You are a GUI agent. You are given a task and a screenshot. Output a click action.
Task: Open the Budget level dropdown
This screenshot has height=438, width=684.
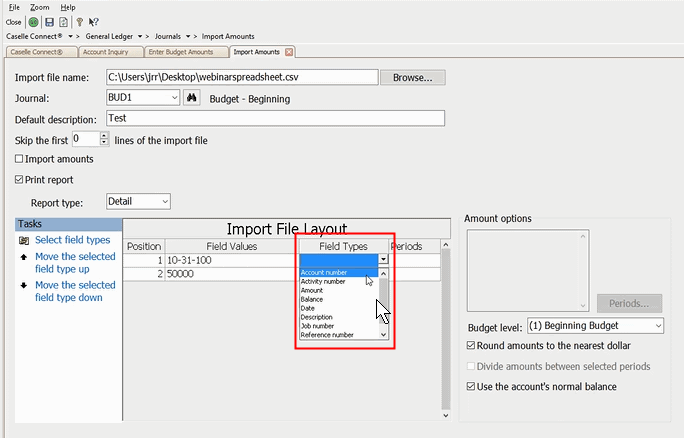(657, 326)
